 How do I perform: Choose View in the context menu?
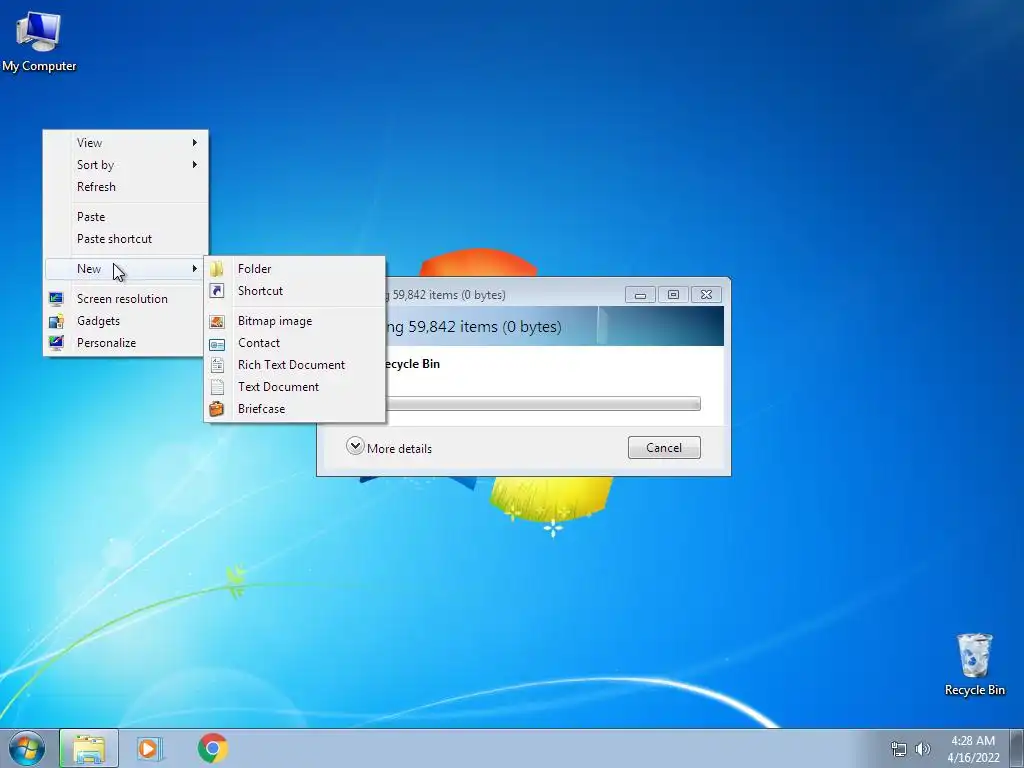[125, 142]
